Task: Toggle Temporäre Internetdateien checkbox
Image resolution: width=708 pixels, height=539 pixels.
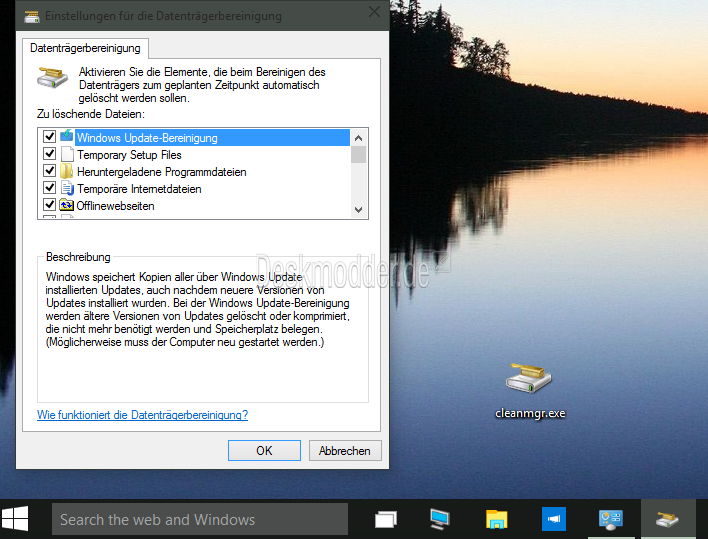Action: click(x=49, y=188)
